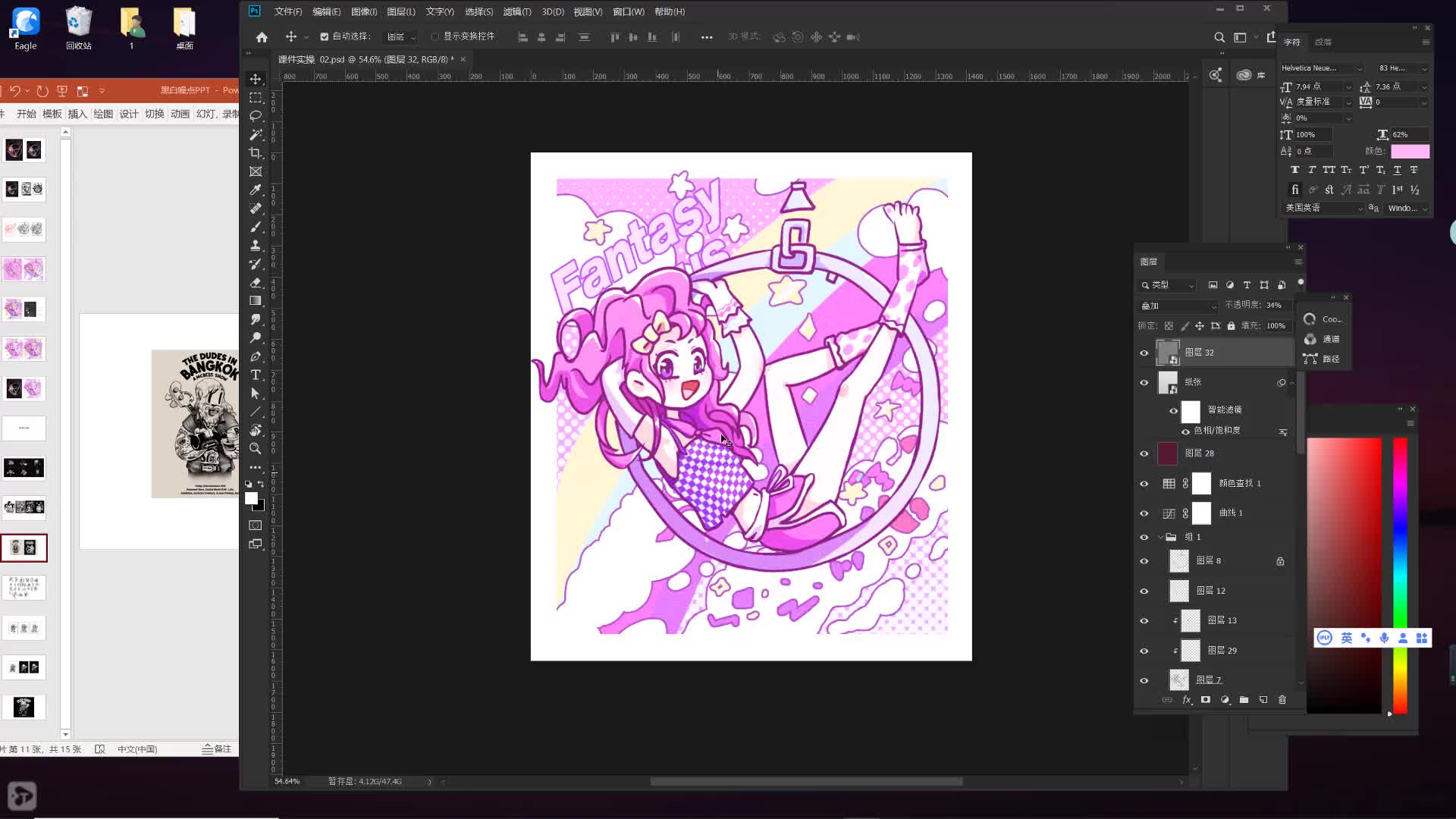Screen dimensions: 1456x819
Task: Select the Brush tool
Action: (x=256, y=227)
